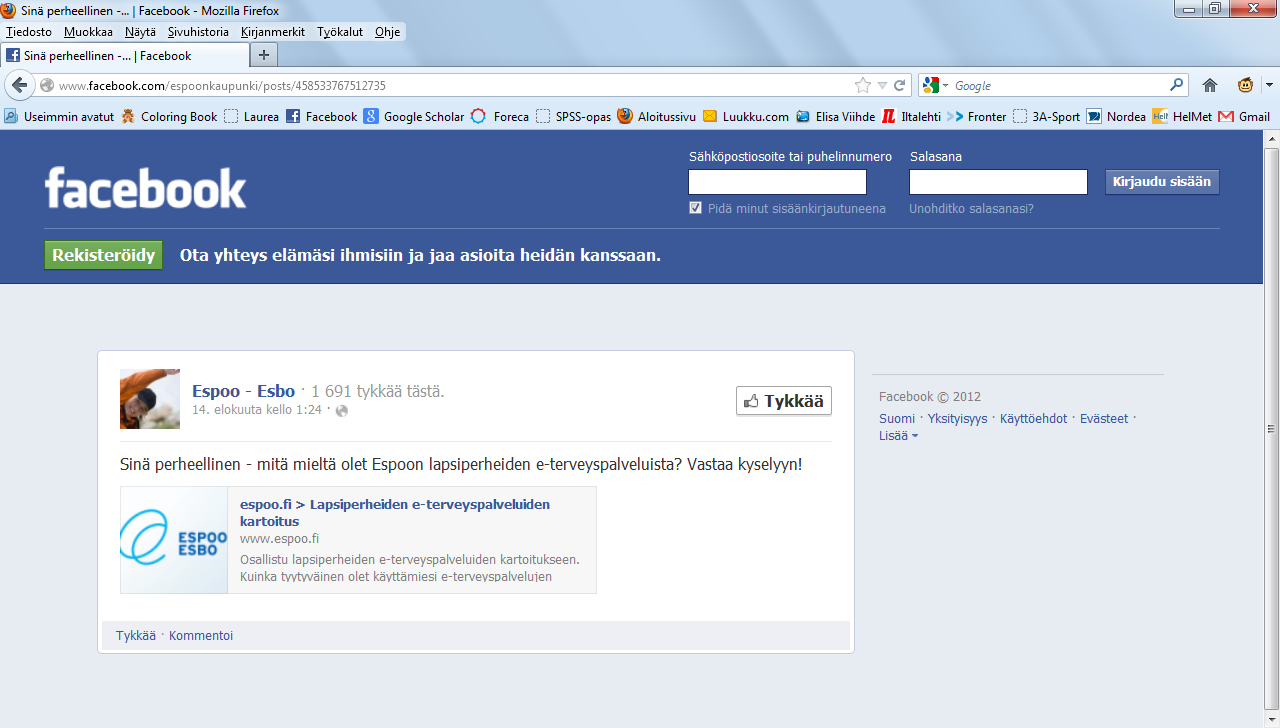Open the Facebook bookmark in the toolbar
1280x728 pixels.
click(322, 116)
